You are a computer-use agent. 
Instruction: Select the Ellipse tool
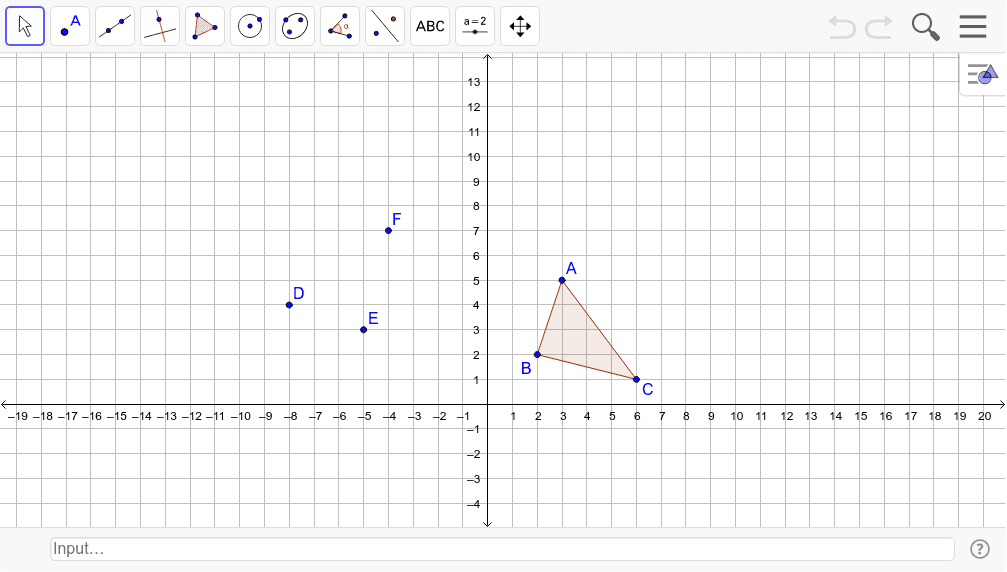click(295, 26)
